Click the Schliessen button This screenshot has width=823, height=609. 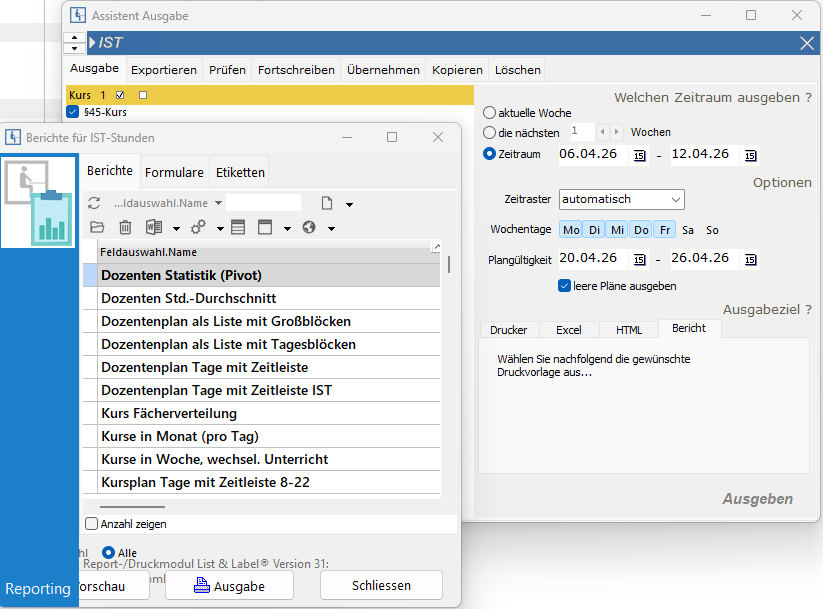click(x=381, y=586)
